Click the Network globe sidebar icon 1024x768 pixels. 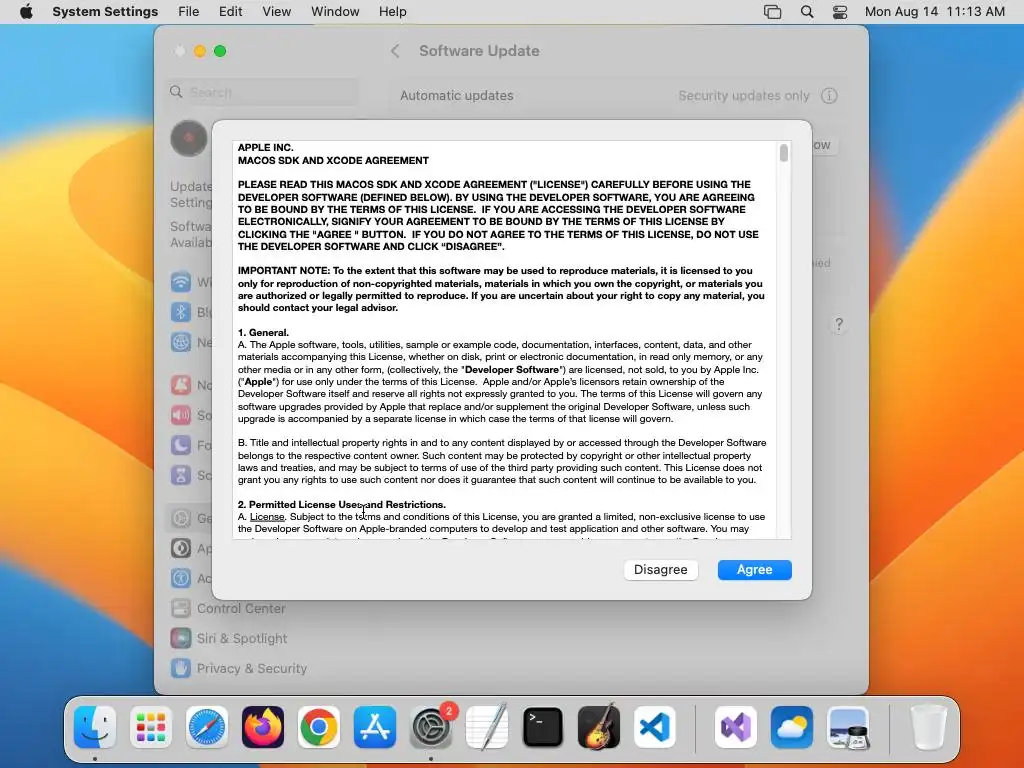point(181,342)
